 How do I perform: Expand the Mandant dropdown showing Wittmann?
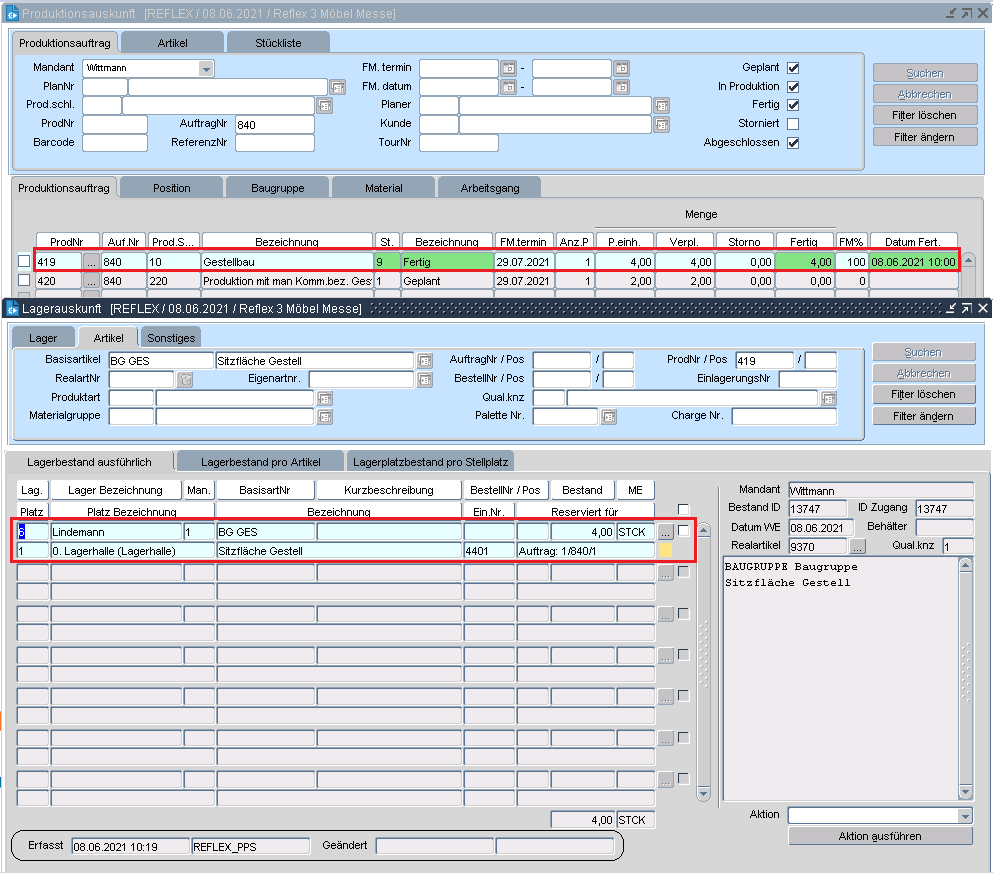[x=206, y=68]
